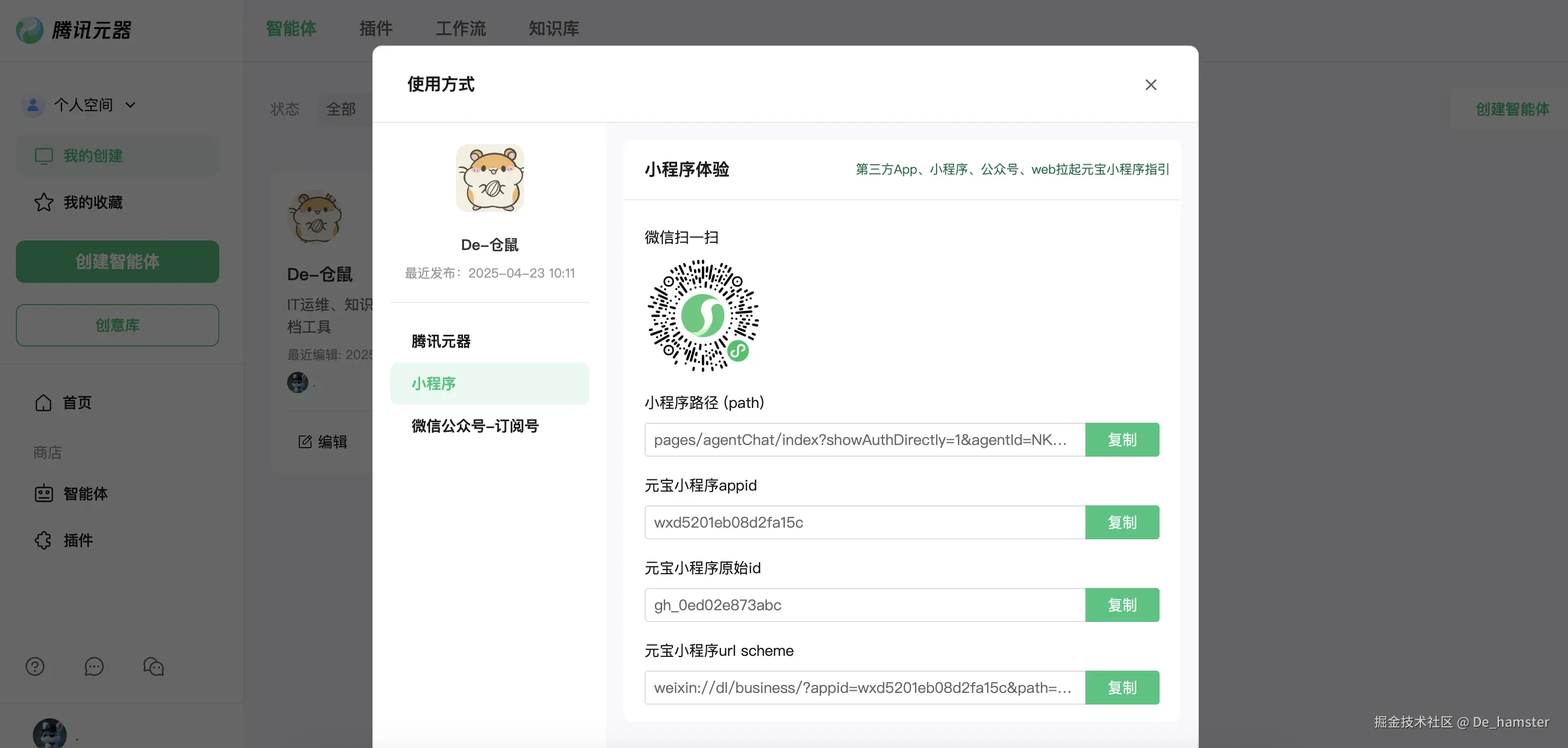Click the 最近发布 2025-04-23 10:11 text
Image resolution: width=1568 pixels, height=748 pixels.
pyautogui.click(x=490, y=273)
